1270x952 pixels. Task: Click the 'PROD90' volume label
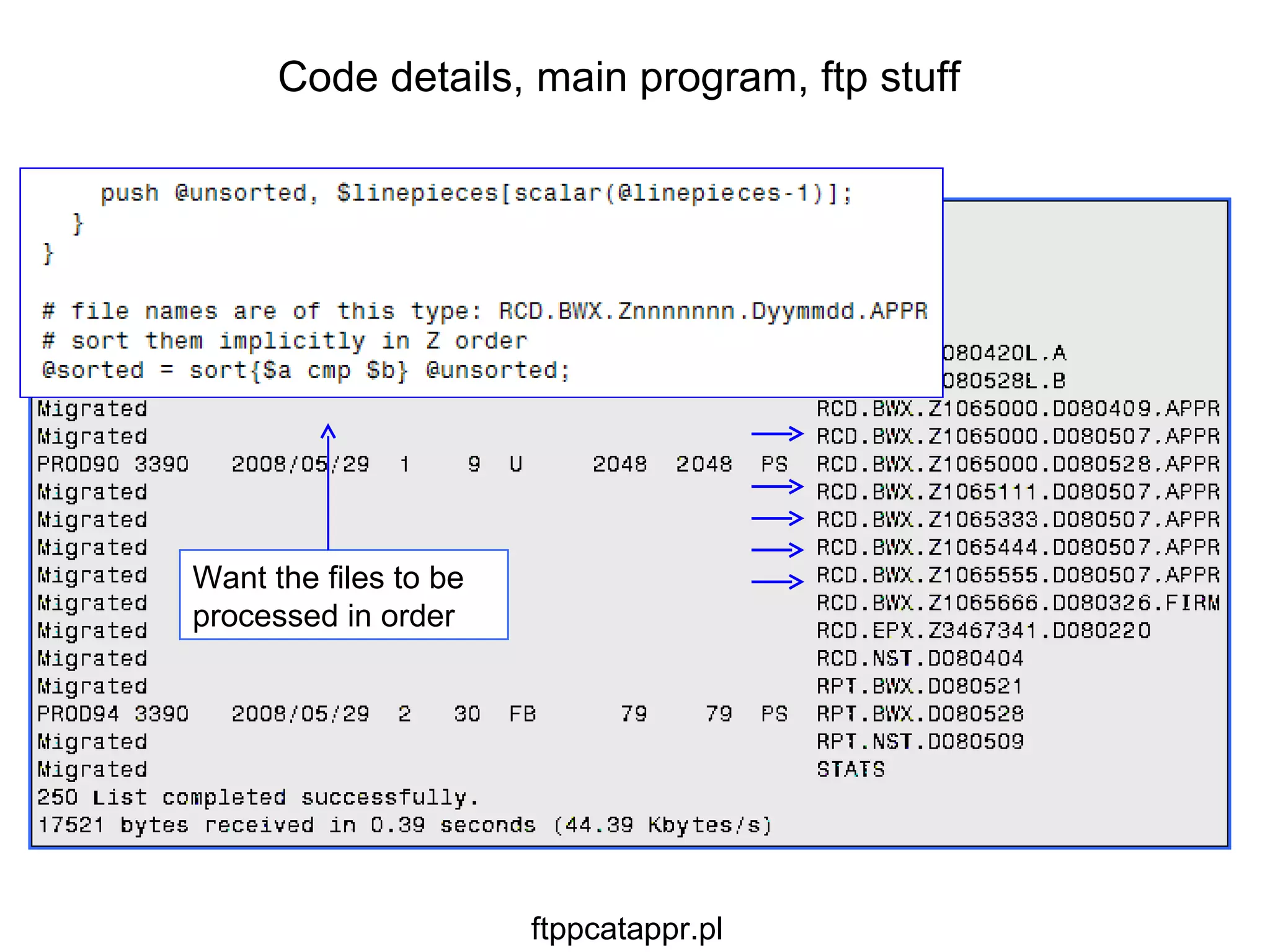click(78, 464)
